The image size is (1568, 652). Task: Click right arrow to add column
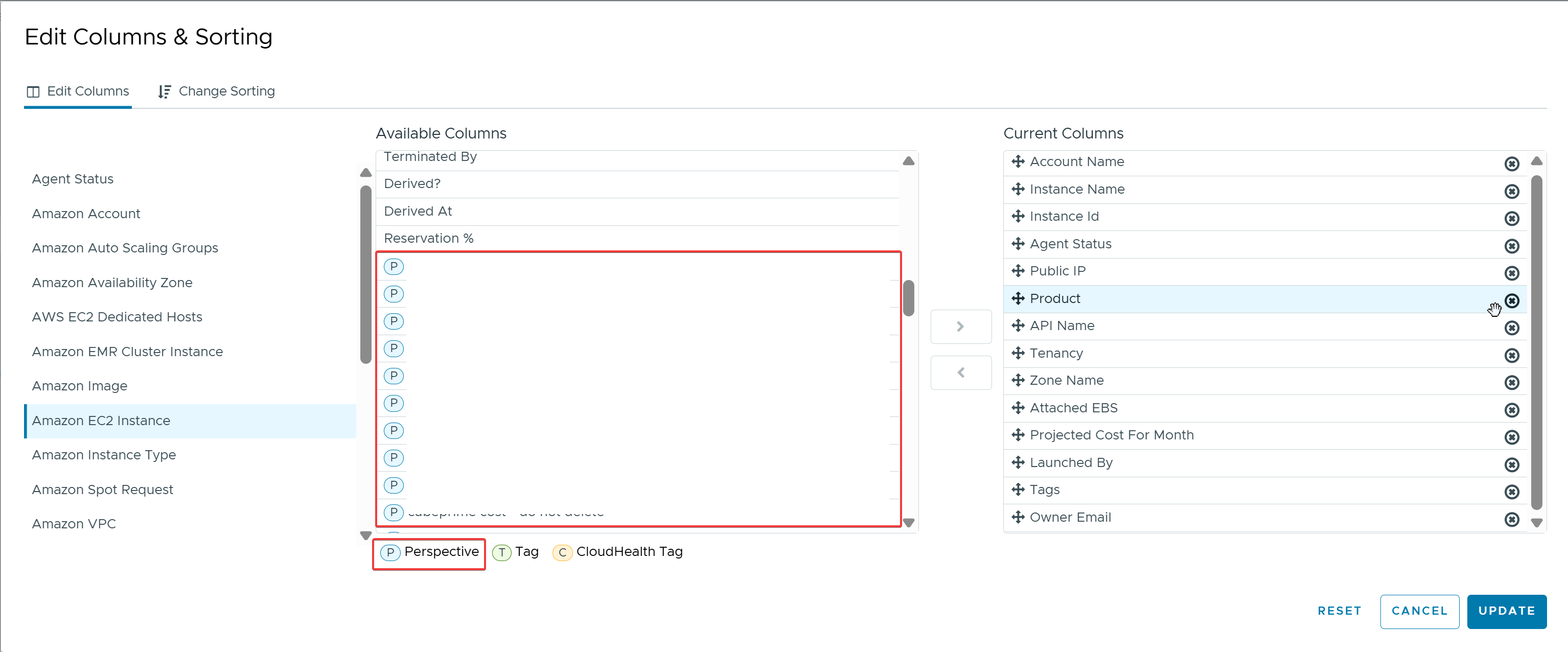coord(960,327)
